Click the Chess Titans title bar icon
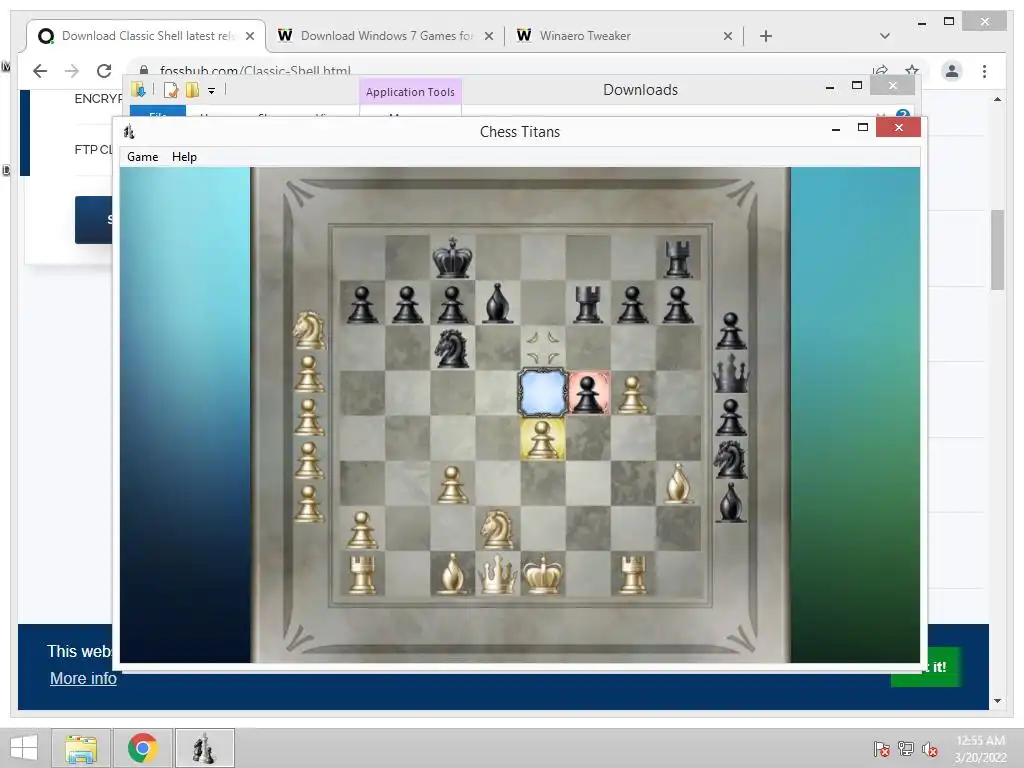Viewport: 1024px width, 768px height. pyautogui.click(x=129, y=132)
